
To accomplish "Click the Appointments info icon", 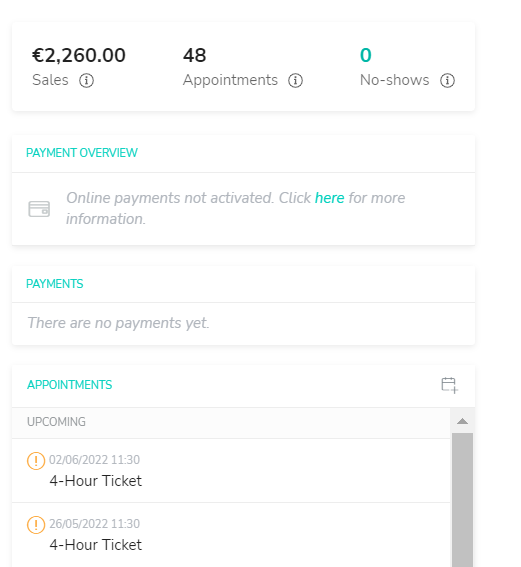I will 295,80.
